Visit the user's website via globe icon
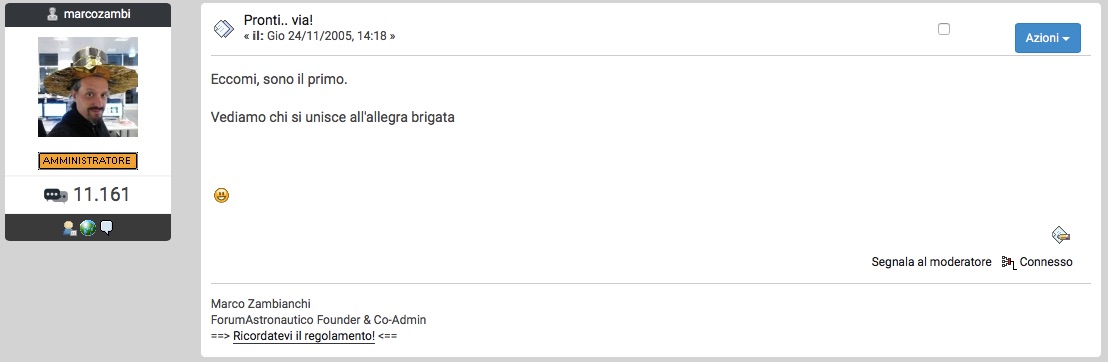The image size is (1108, 362). tap(88, 228)
